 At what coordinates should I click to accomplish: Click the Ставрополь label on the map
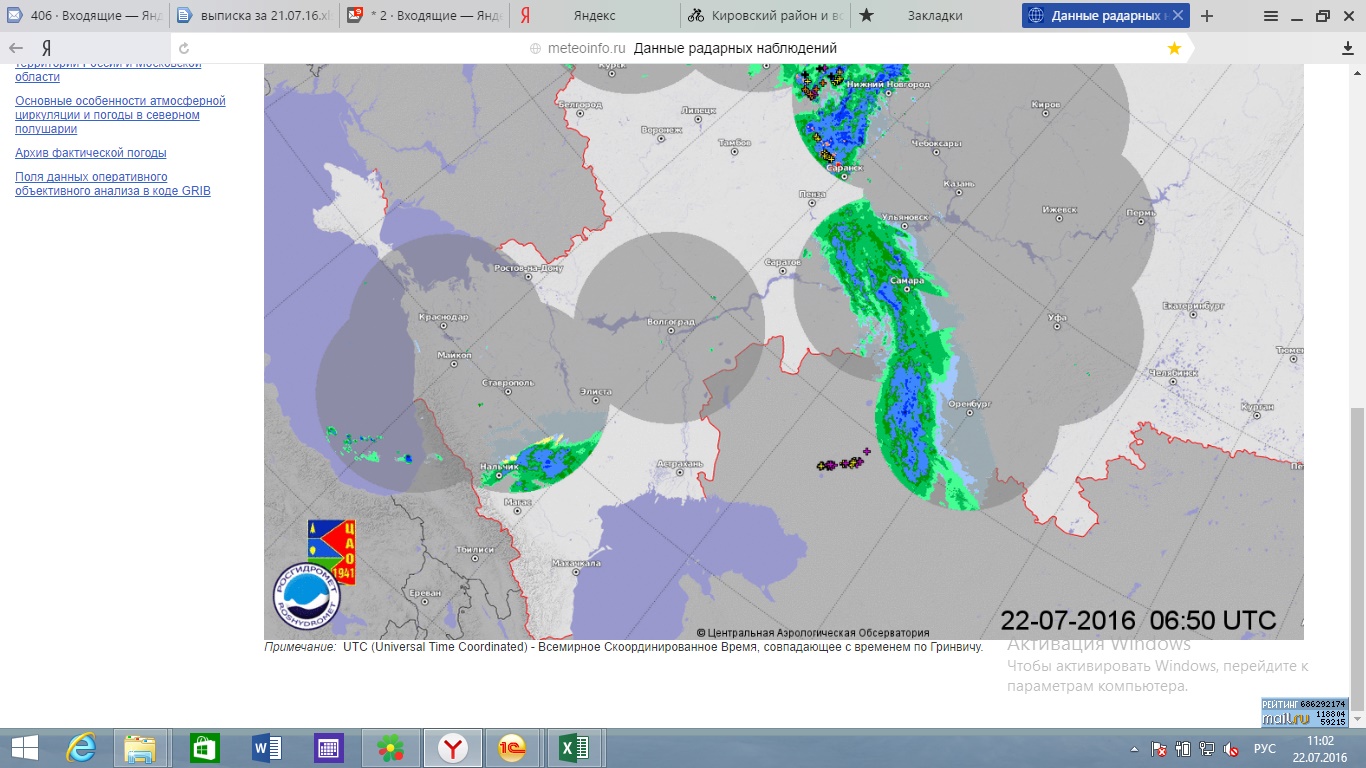coord(509,382)
